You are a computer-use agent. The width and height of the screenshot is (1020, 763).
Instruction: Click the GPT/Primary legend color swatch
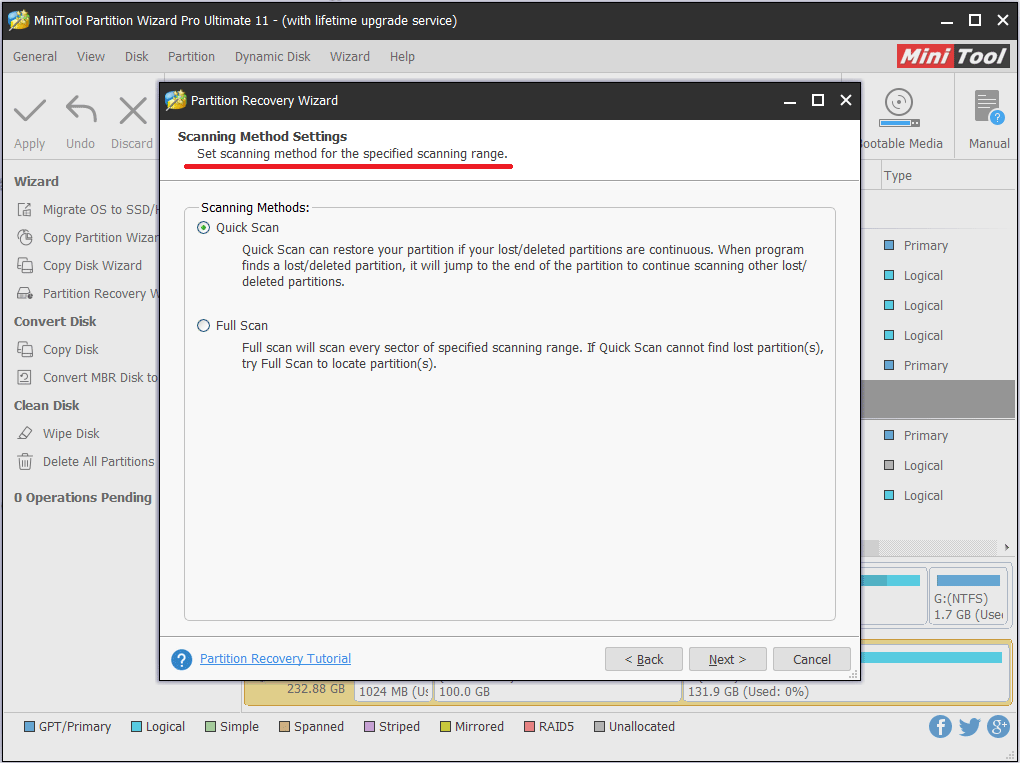tap(29, 727)
